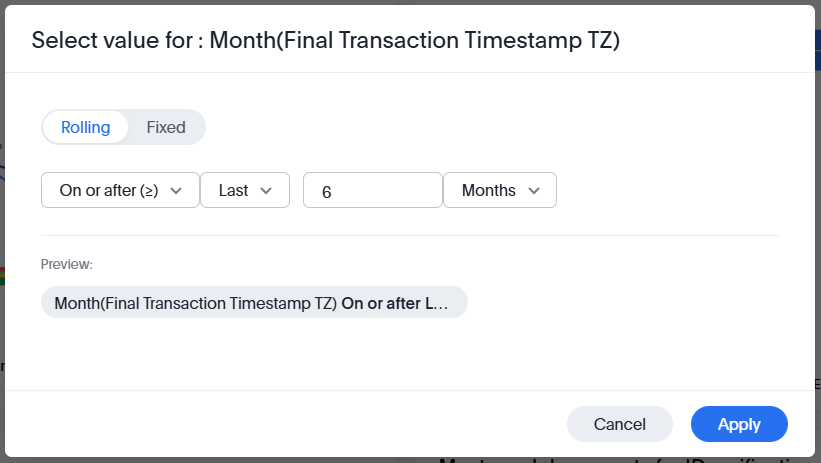The height and width of the screenshot is (463, 821).
Task: Open the 'Last' period dropdown
Action: tap(245, 190)
